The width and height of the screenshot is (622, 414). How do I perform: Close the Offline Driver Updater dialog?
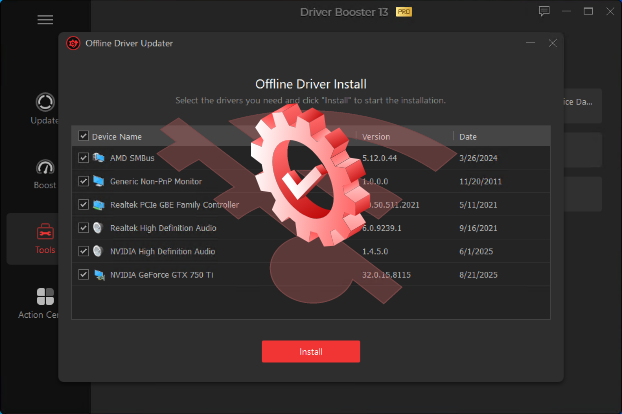(549, 43)
